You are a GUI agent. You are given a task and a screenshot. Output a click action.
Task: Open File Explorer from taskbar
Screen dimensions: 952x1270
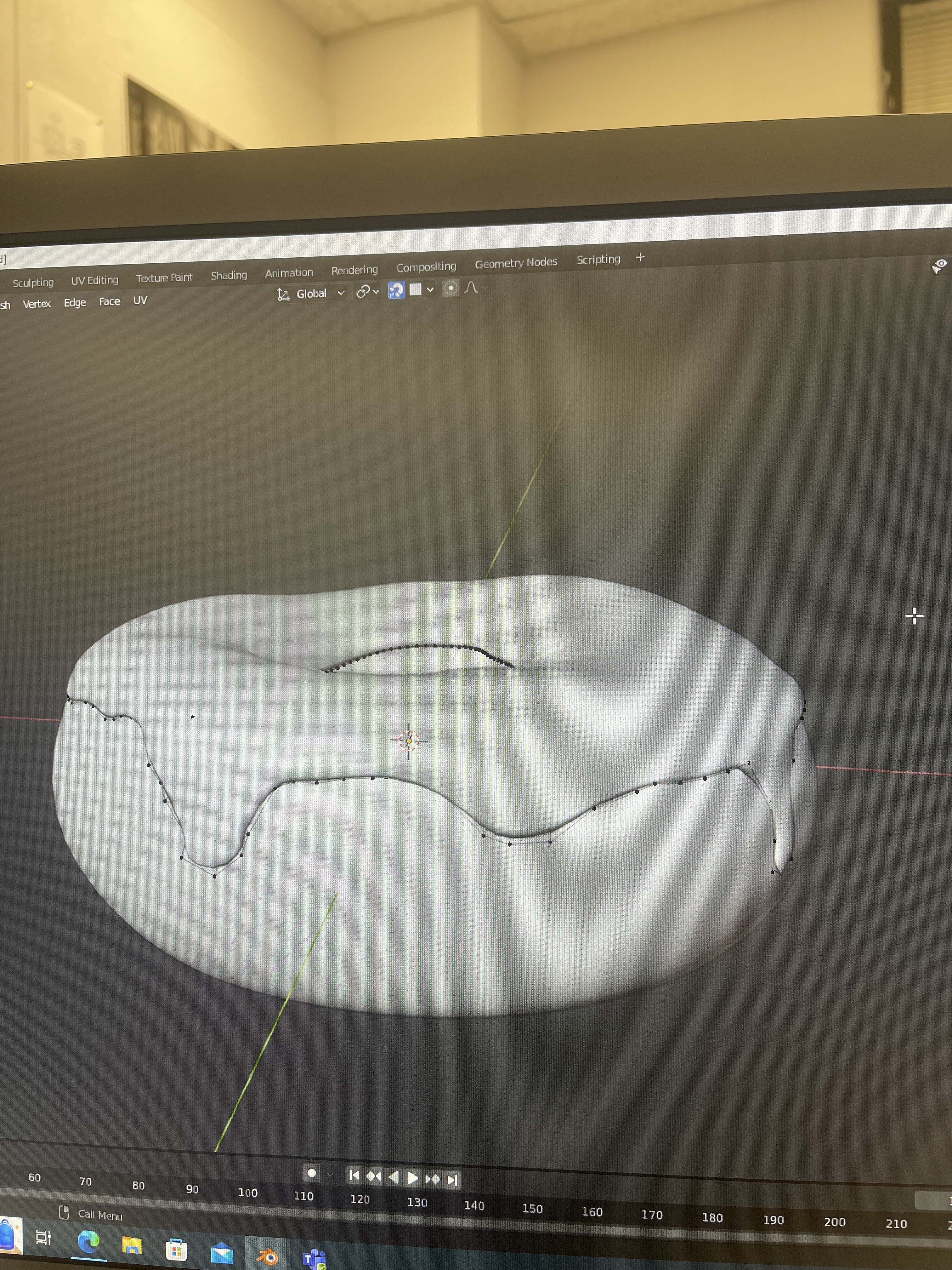pyautogui.click(x=132, y=1245)
